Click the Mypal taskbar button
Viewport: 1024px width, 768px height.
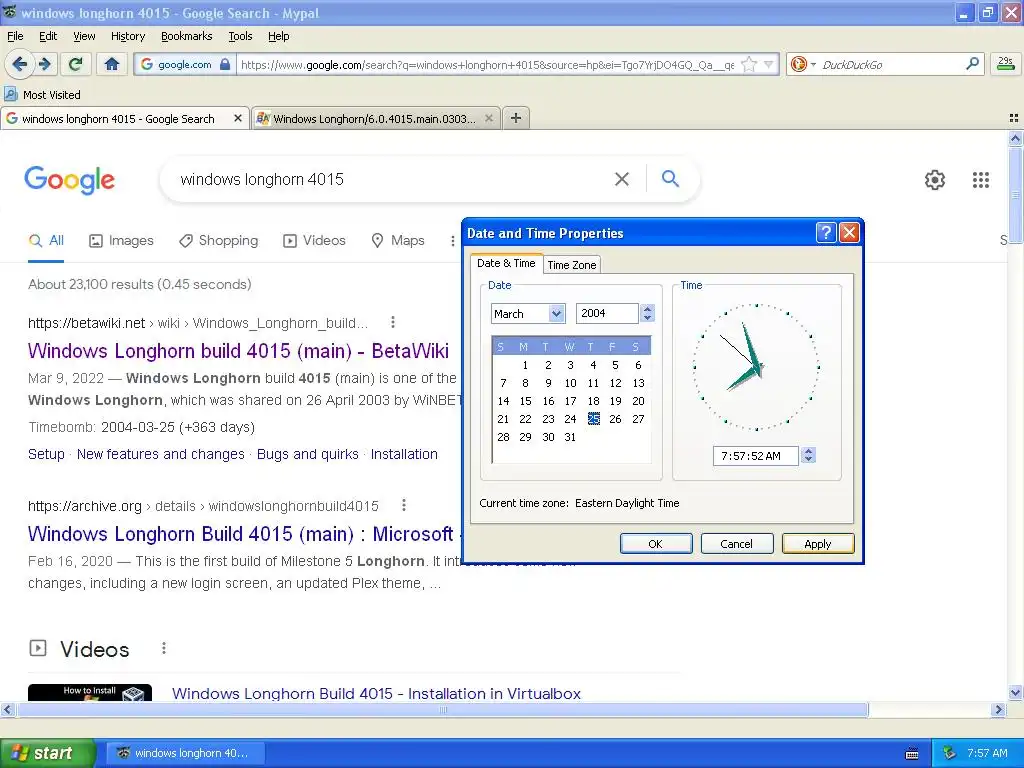tap(187, 753)
